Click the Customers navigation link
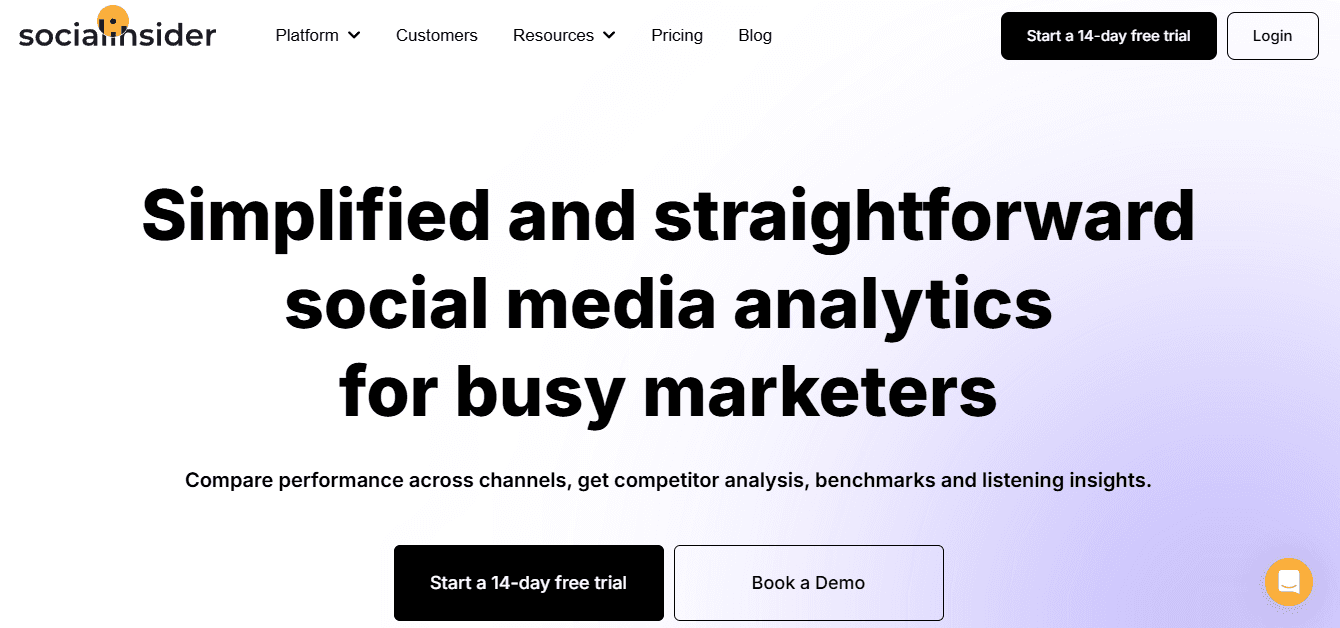This screenshot has height=628, width=1340. [436, 35]
